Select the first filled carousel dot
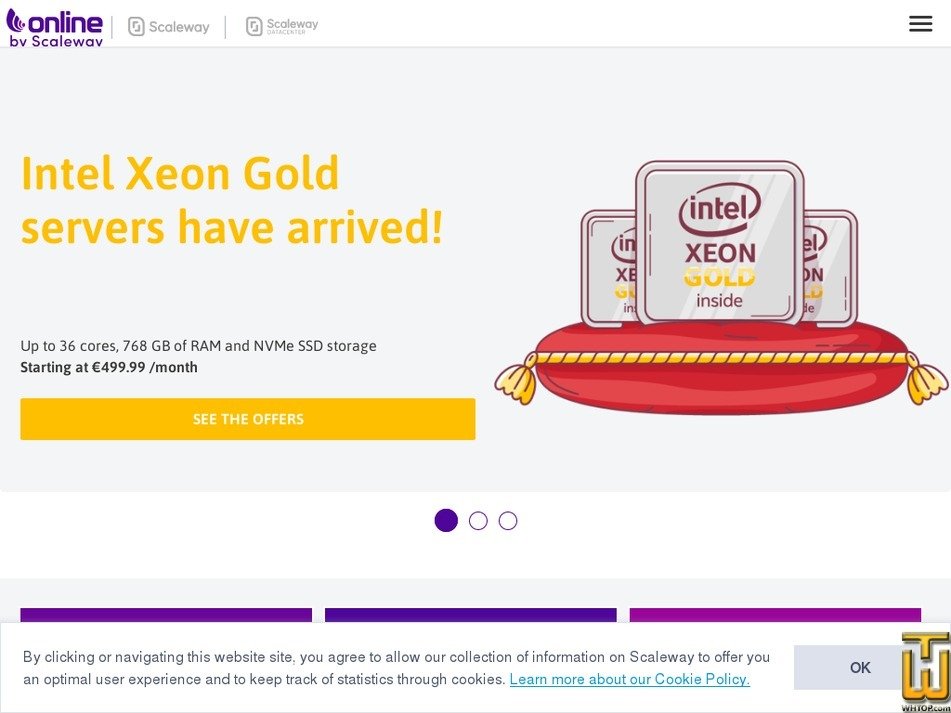The image size is (951, 713). coord(446,521)
